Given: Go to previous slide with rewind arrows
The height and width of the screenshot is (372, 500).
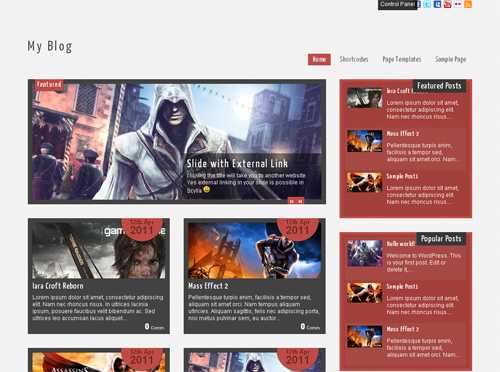Looking at the screenshot, I should (x=292, y=201).
